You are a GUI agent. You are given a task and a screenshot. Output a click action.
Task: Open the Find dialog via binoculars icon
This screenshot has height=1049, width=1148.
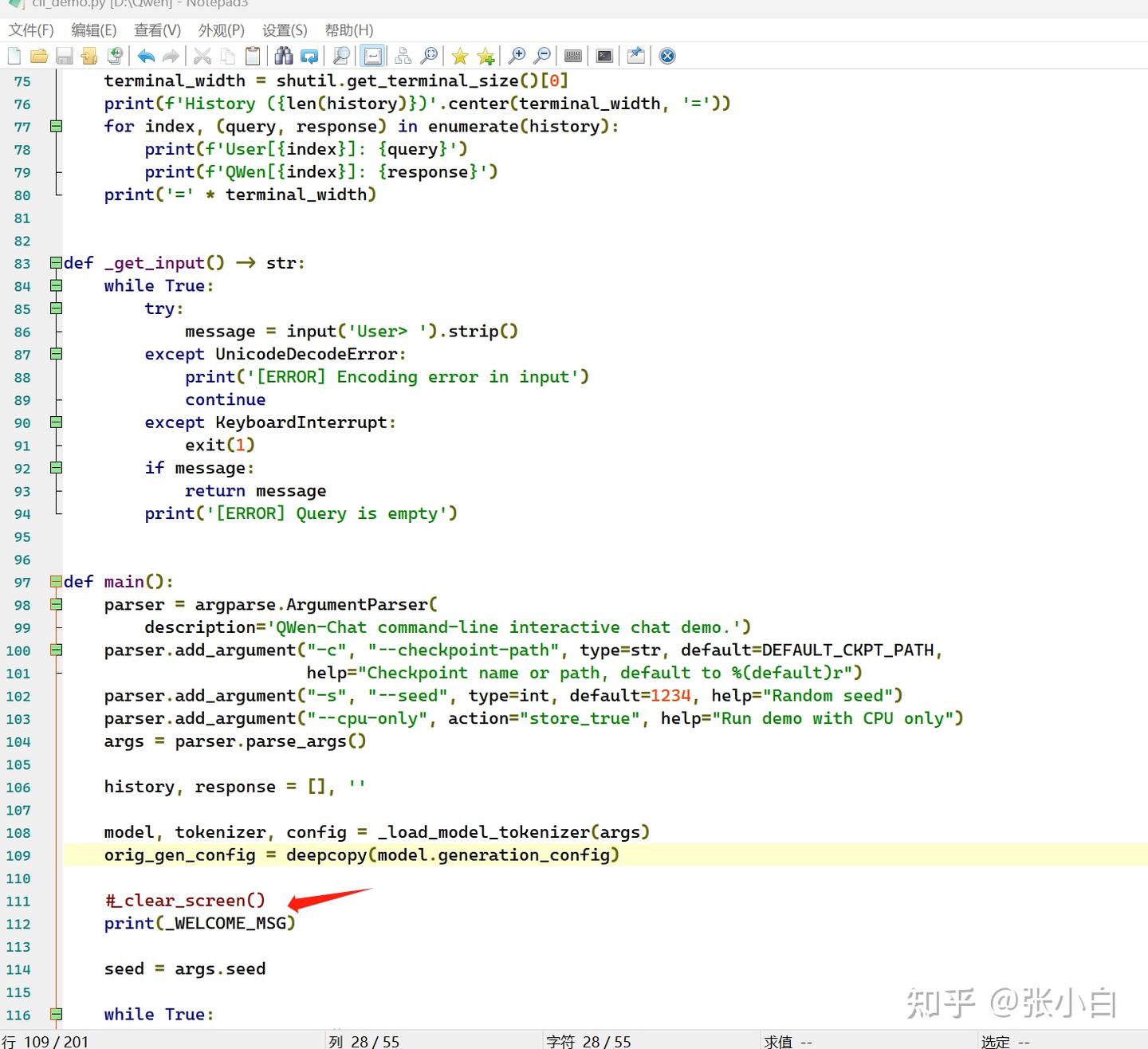coord(283,55)
